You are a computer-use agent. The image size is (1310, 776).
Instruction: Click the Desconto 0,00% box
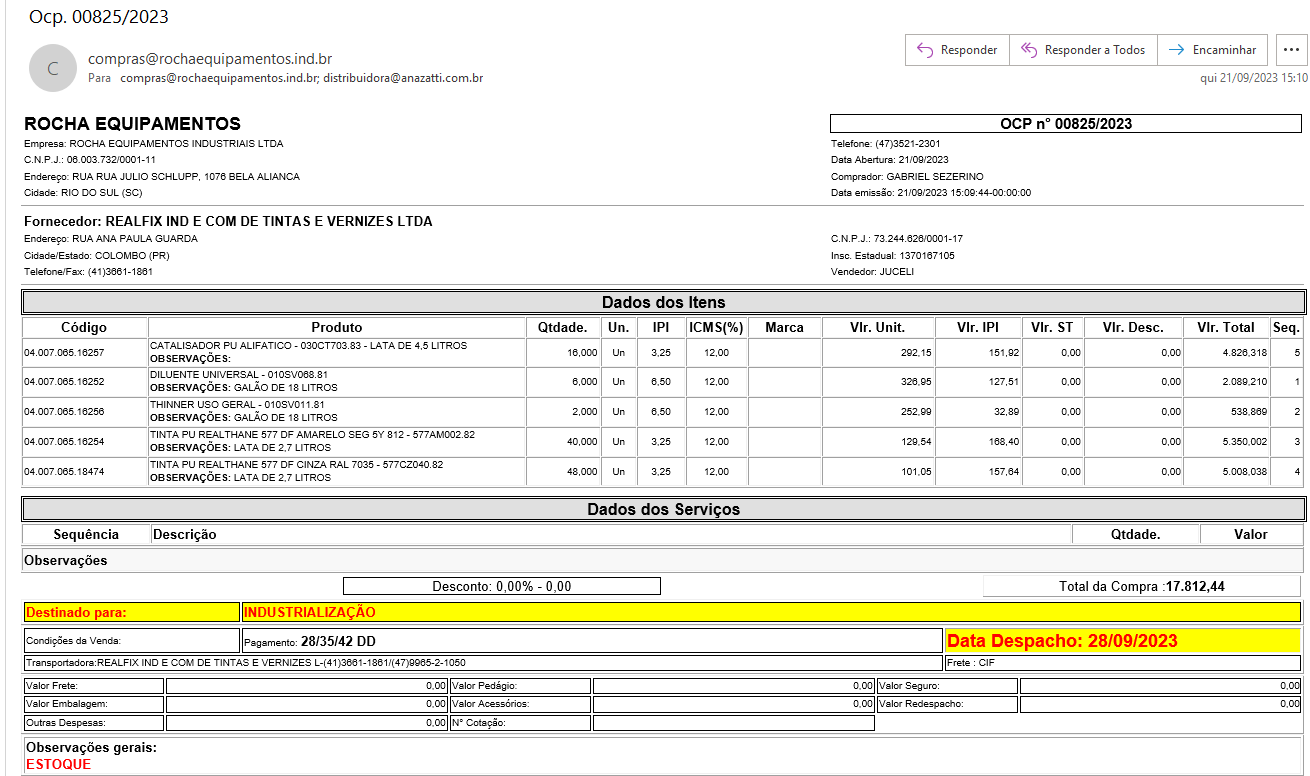click(501, 586)
